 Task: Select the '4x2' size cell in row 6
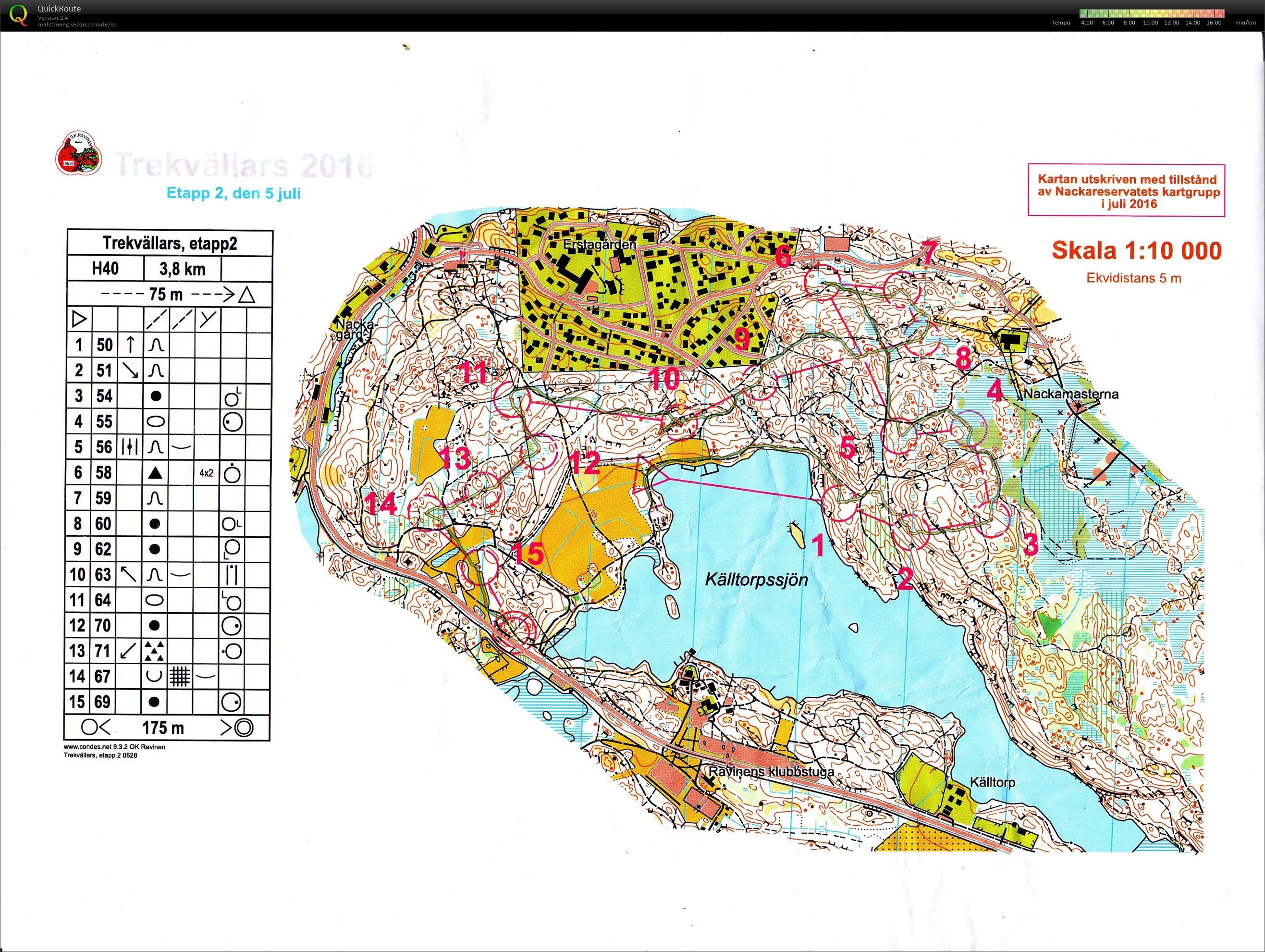207,473
